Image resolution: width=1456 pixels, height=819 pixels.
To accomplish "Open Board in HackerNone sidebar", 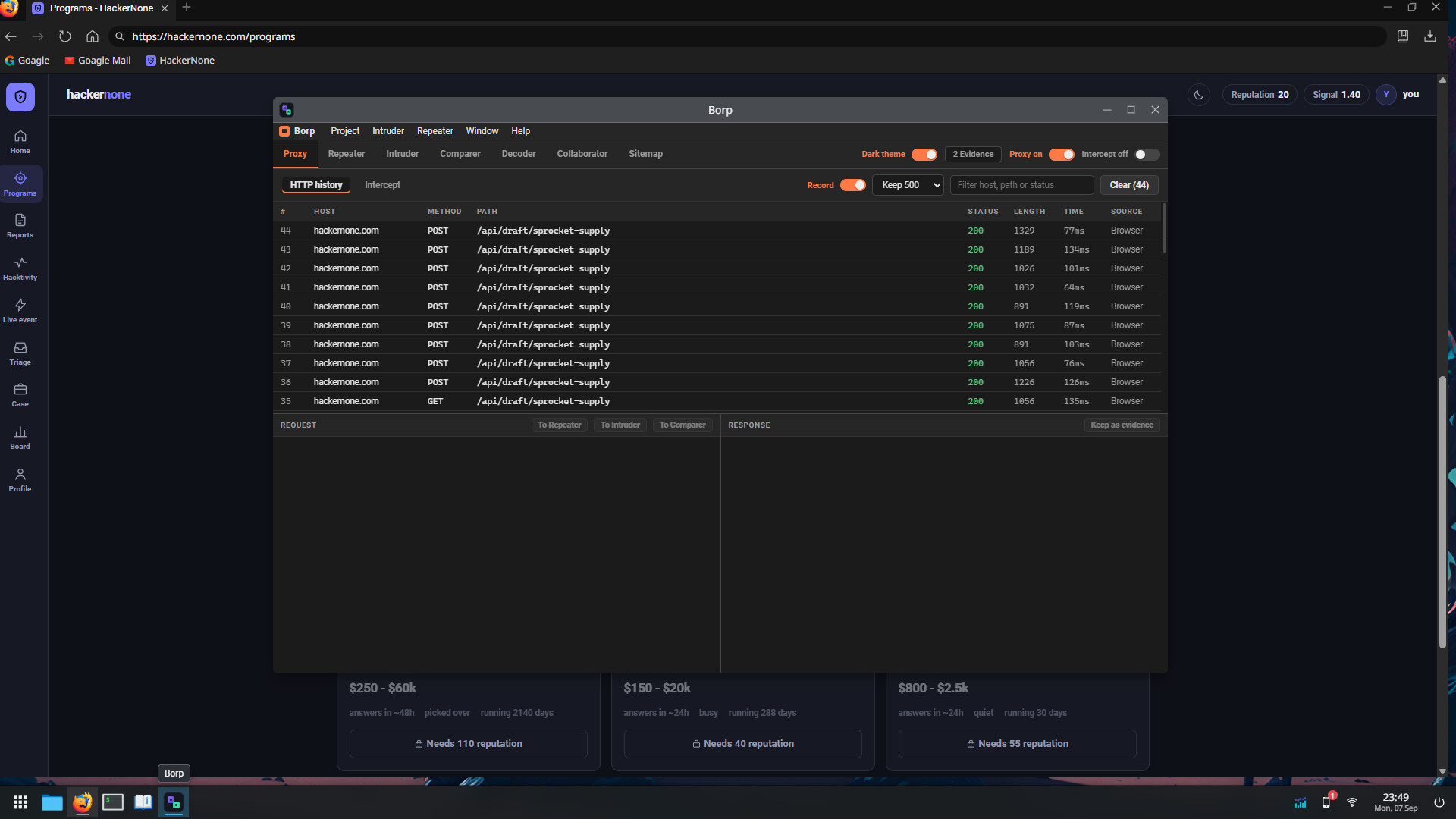I will [x=20, y=438].
